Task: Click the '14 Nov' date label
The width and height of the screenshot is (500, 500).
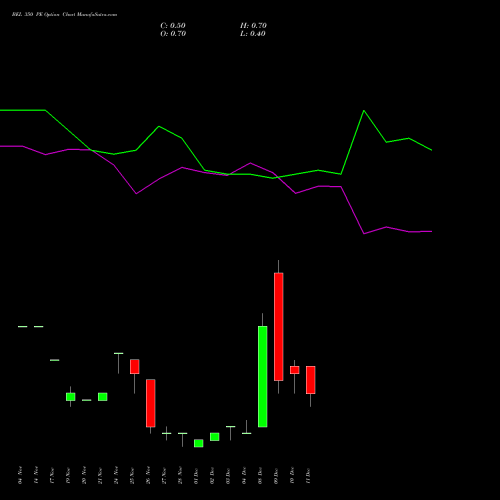Action: pyautogui.click(x=36, y=475)
